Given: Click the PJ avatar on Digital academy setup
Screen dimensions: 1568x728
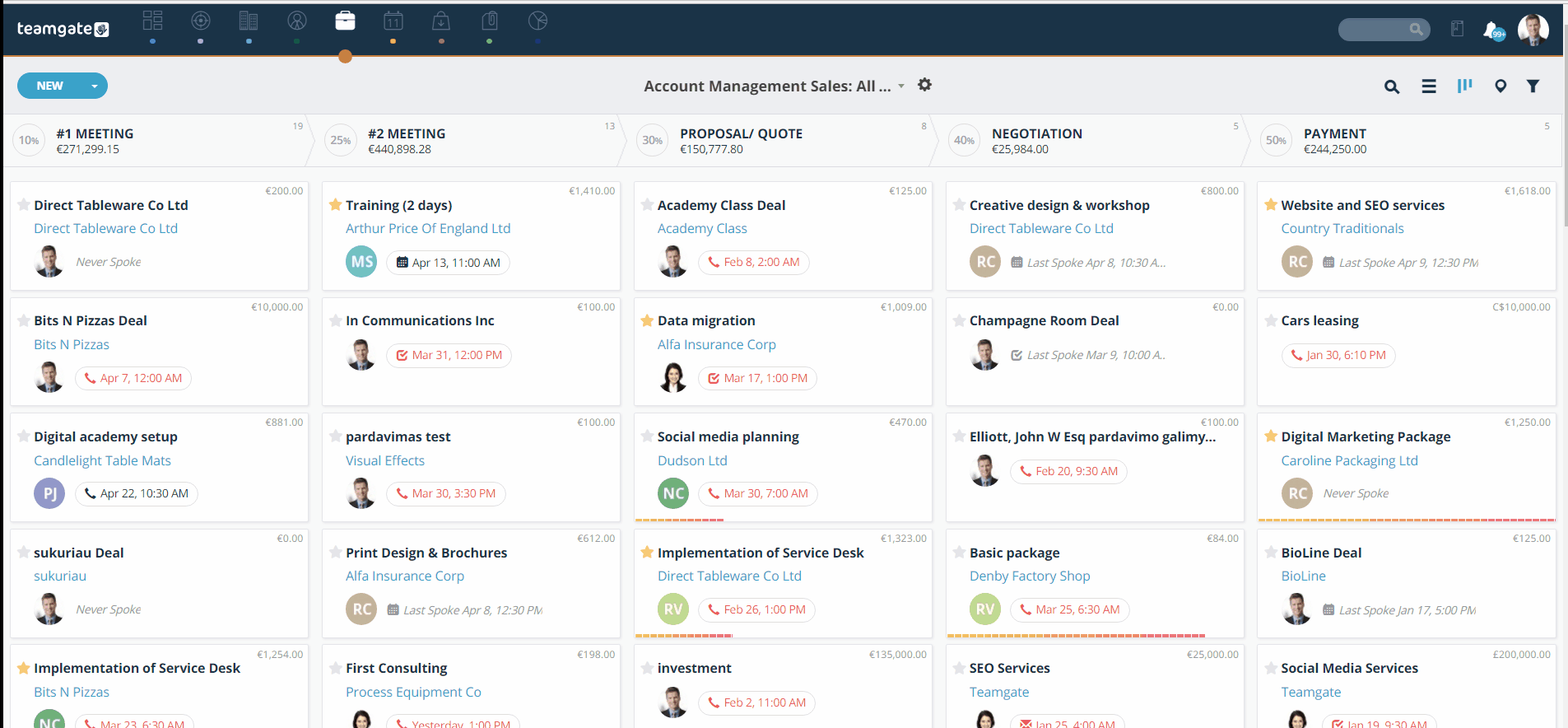Looking at the screenshot, I should tap(49, 493).
